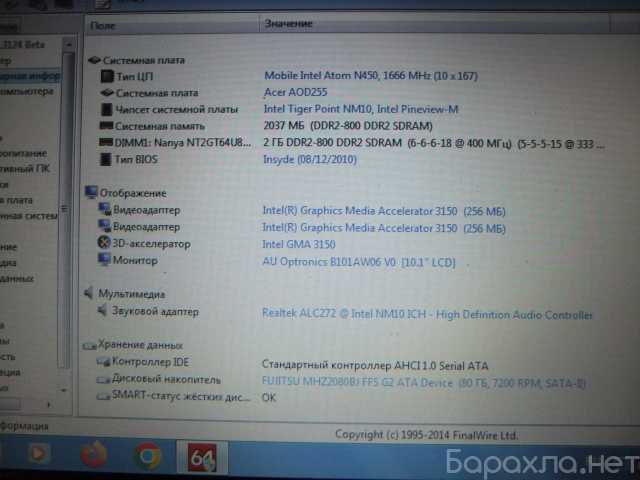Open AU Optronics B101AW06 monitor link
640x480 pixels.
click(359, 262)
